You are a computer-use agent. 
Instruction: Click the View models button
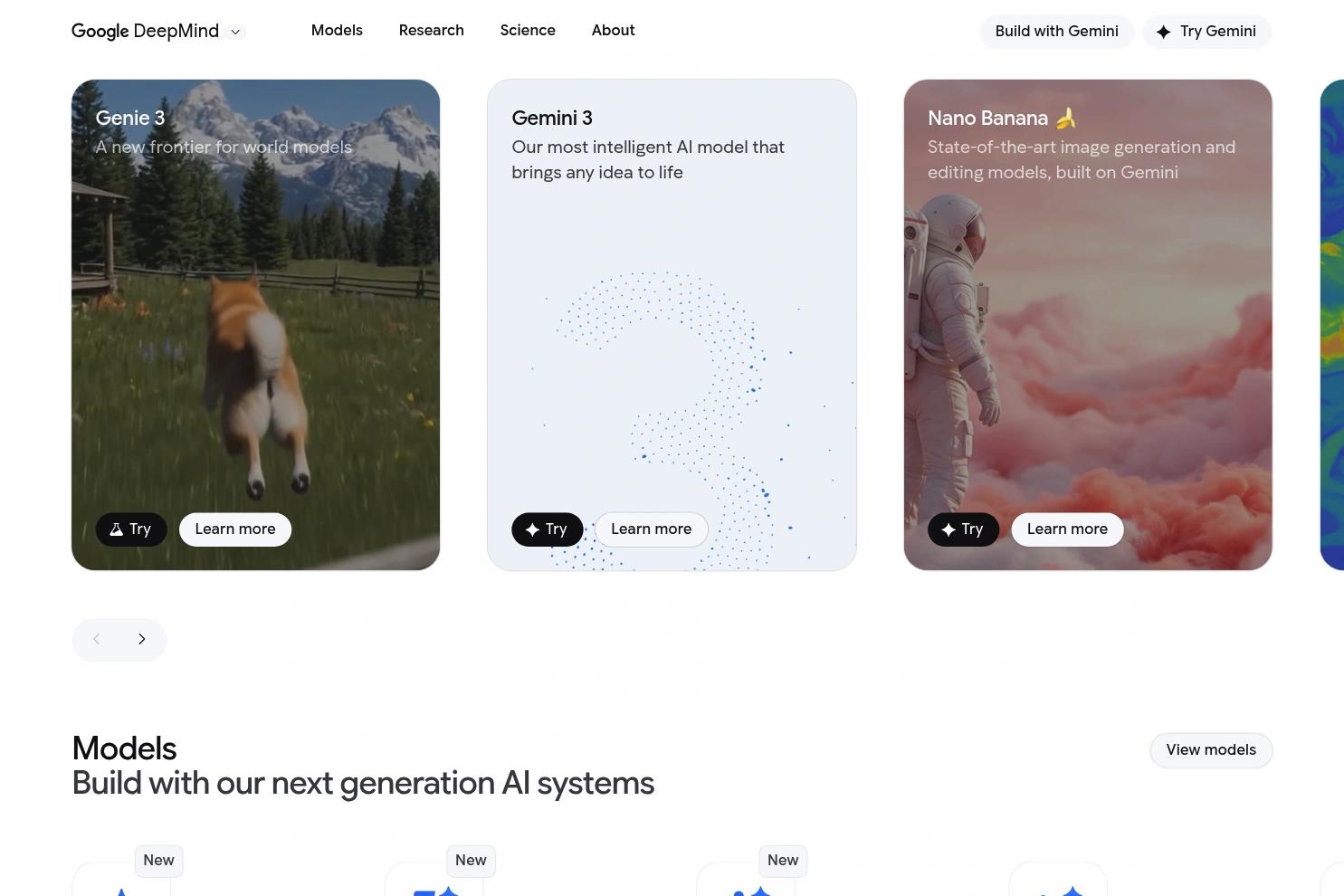point(1211,750)
